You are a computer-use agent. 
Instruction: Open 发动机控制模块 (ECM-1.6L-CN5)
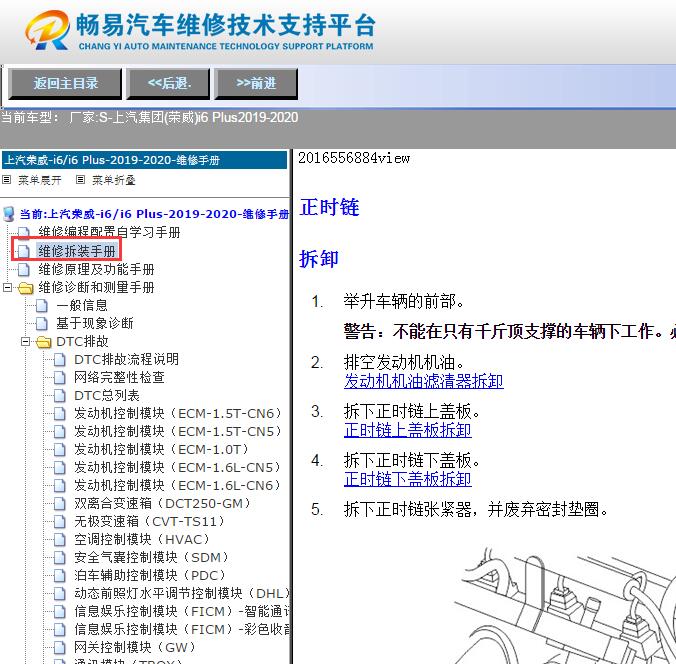pos(177,467)
